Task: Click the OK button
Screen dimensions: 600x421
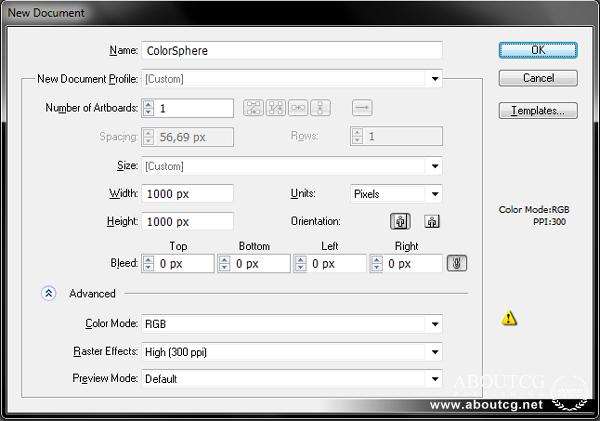Action: pos(537,49)
